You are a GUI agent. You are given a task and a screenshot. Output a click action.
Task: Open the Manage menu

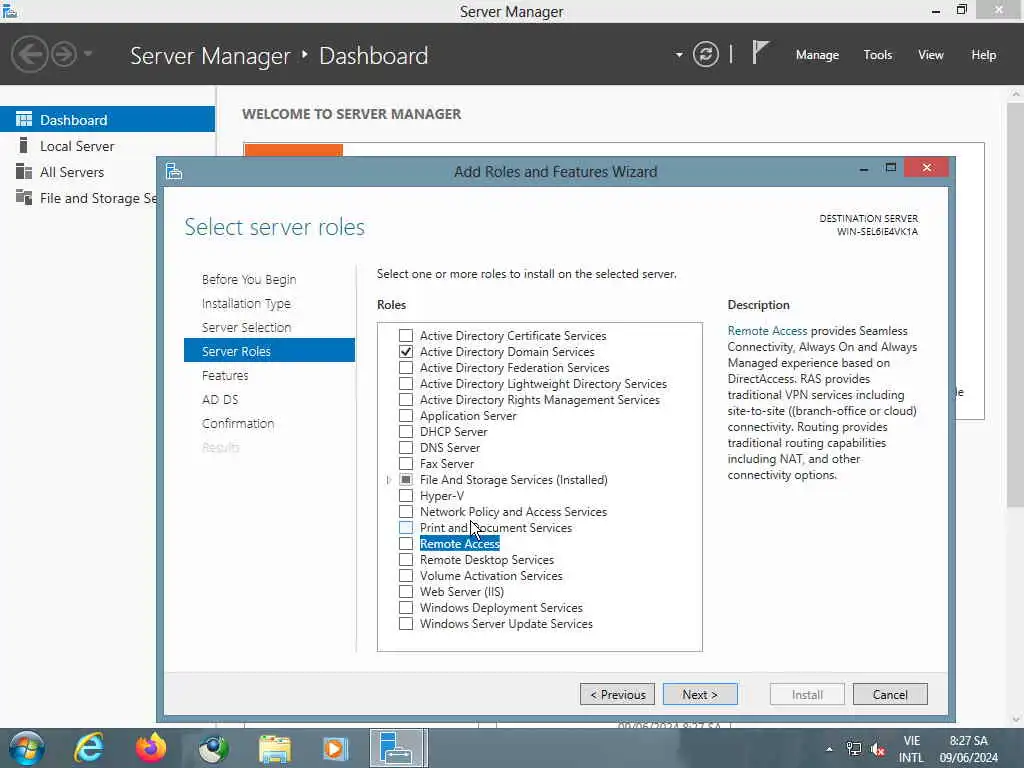pos(817,55)
